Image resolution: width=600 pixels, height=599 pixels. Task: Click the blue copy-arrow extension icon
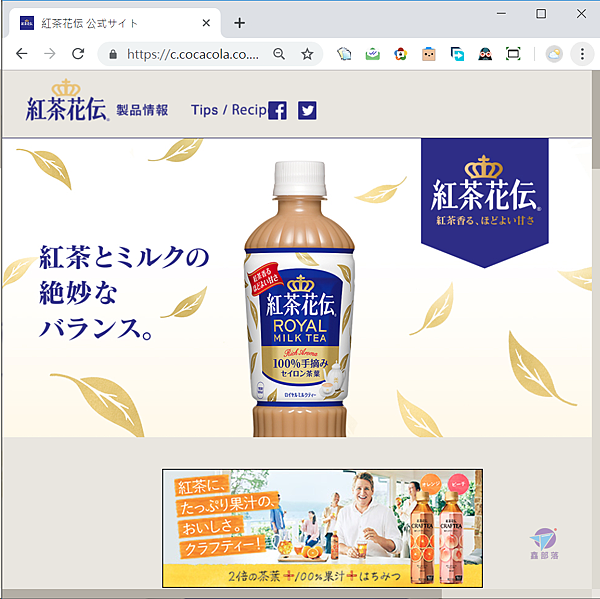(457, 54)
